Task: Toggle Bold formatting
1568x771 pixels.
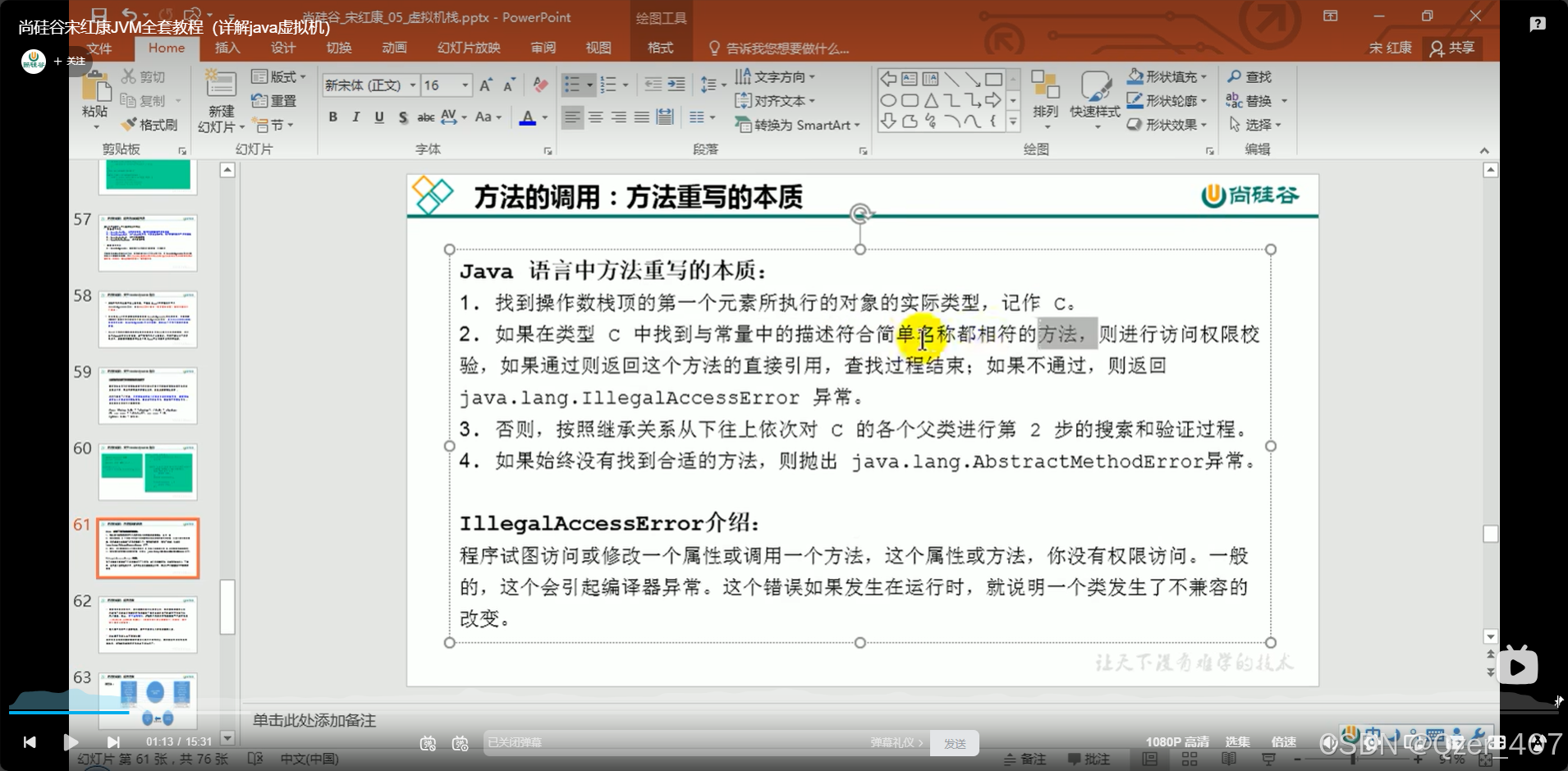Action: click(333, 117)
